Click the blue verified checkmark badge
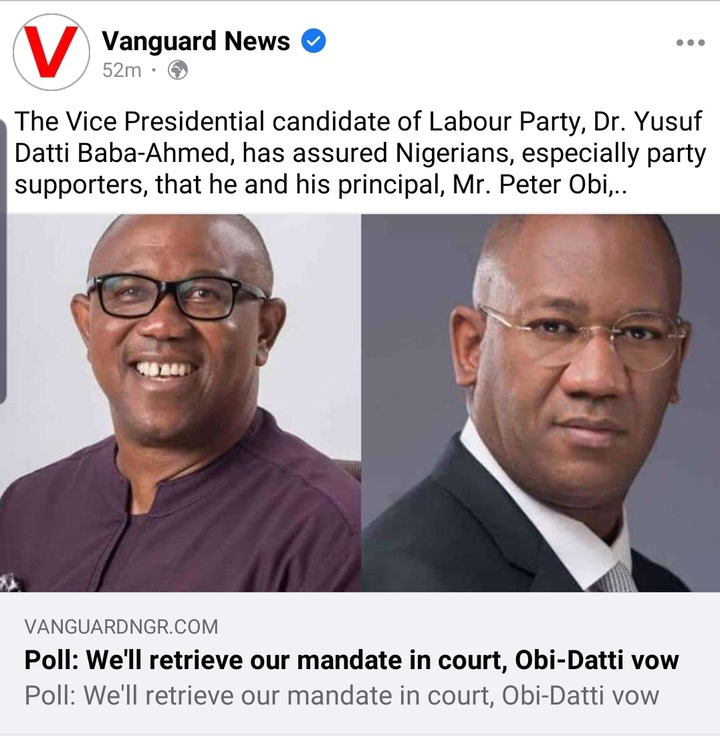Screen dimensions: 720x736 [x=313, y=41]
